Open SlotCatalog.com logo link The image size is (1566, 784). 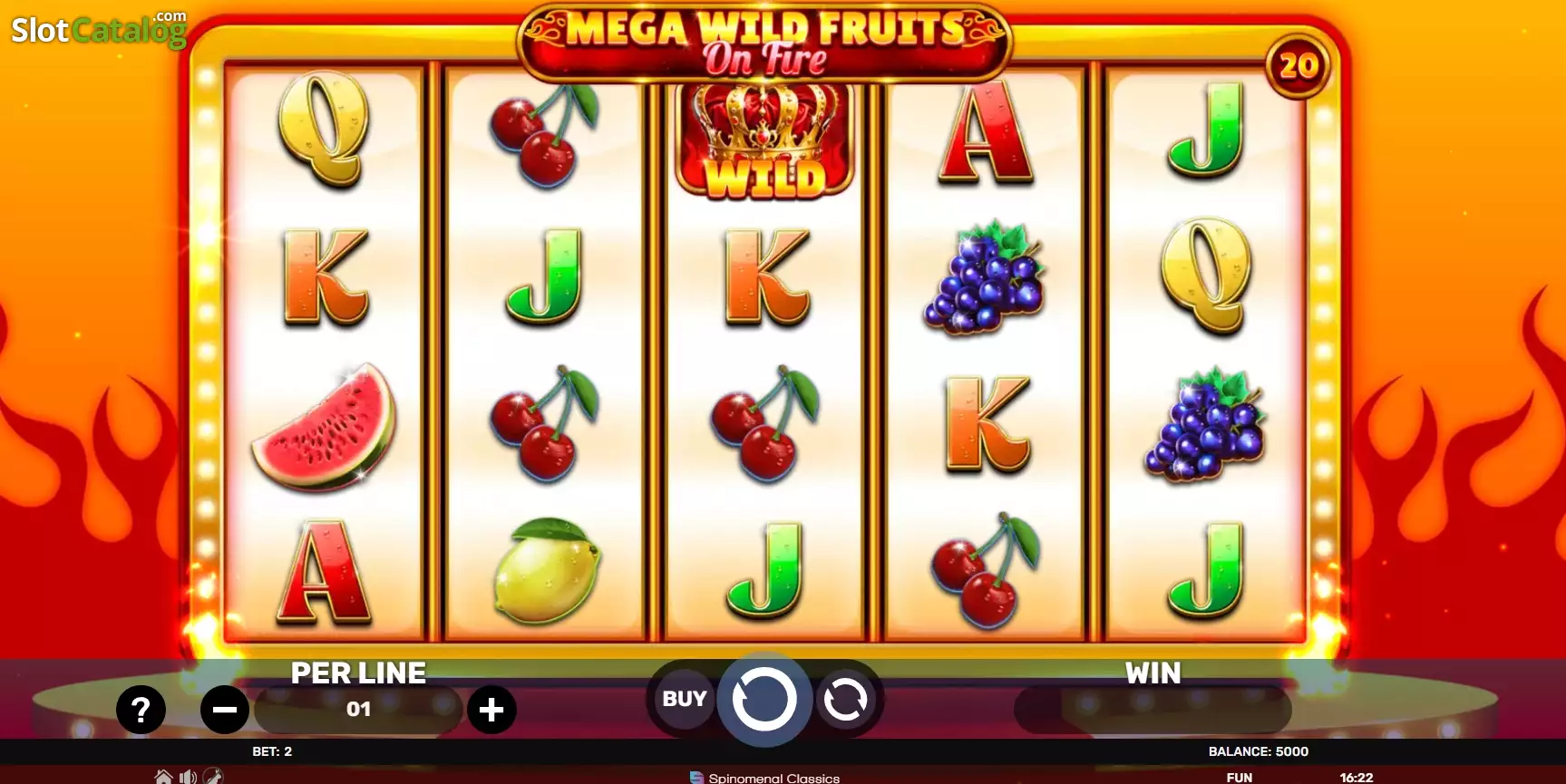[99, 29]
